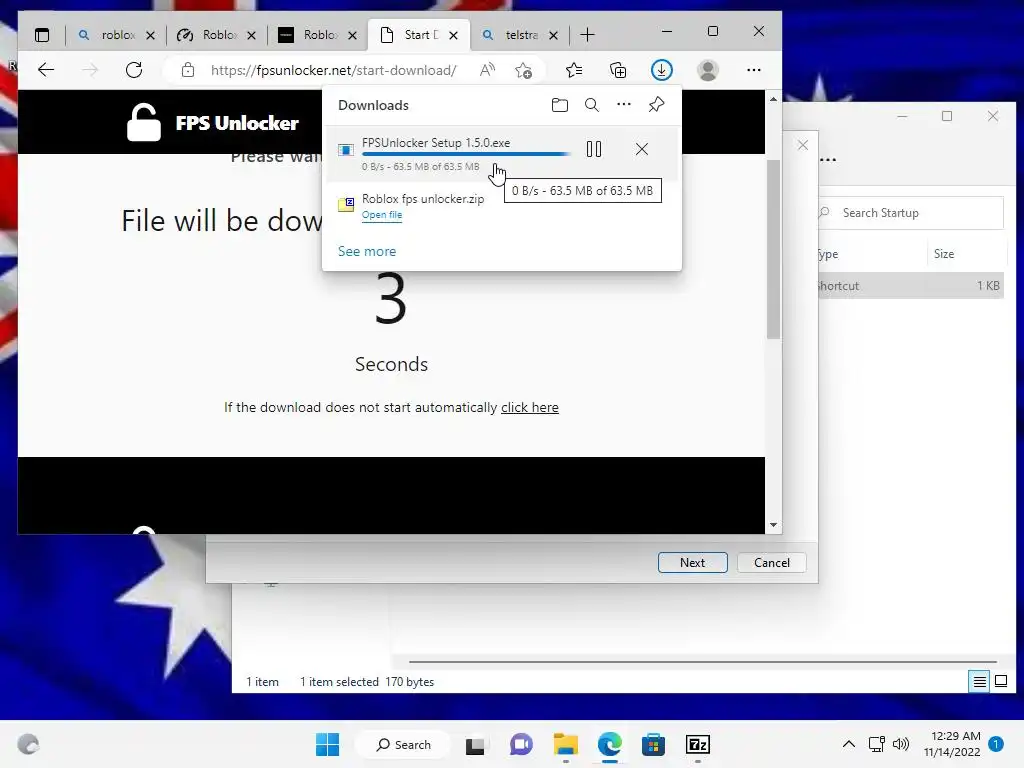Viewport: 1024px width, 768px height.
Task: Switch to the telstra search tab
Action: tap(516, 35)
